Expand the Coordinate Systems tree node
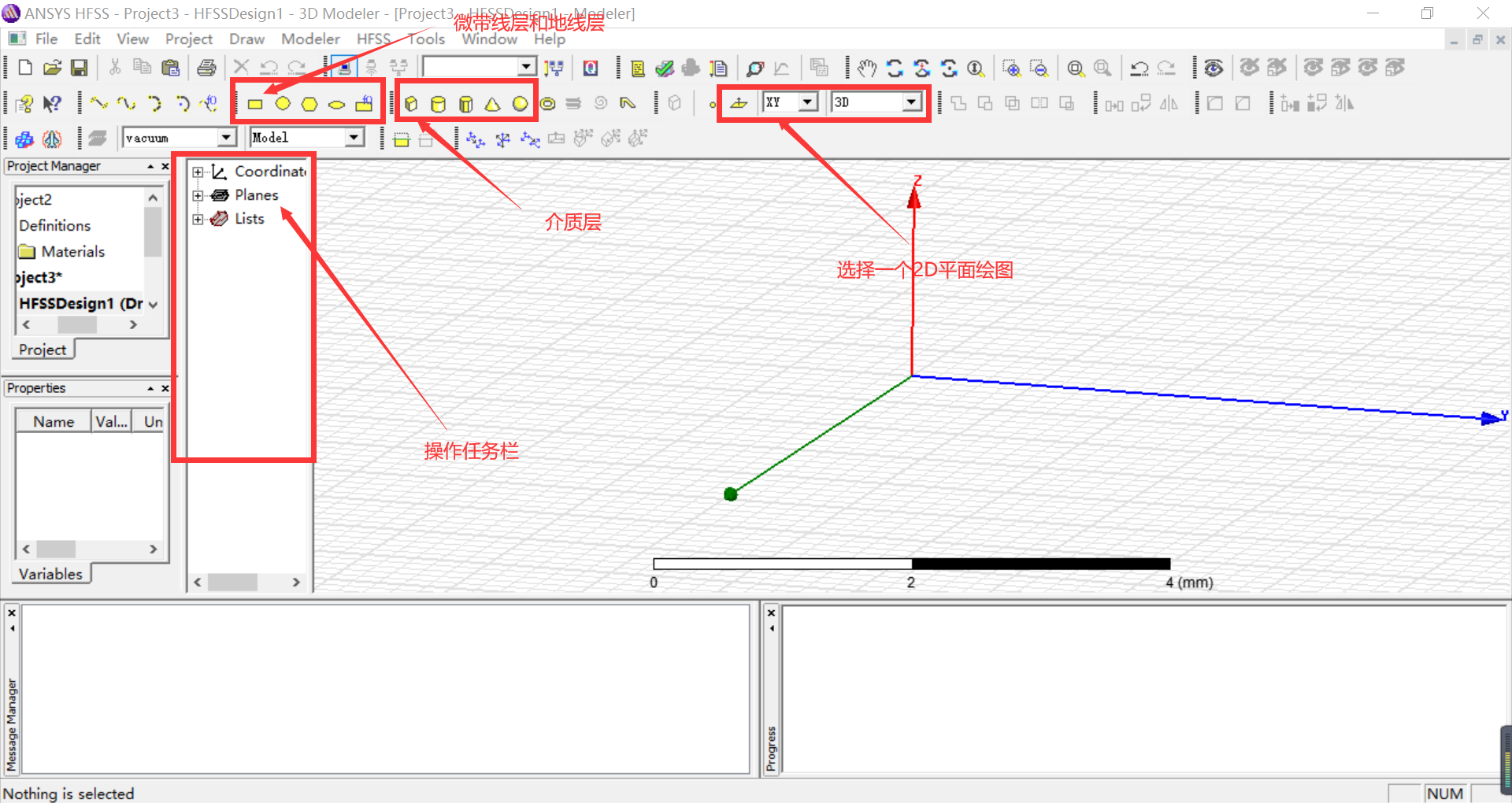This screenshot has width=1512, height=803. 198,172
